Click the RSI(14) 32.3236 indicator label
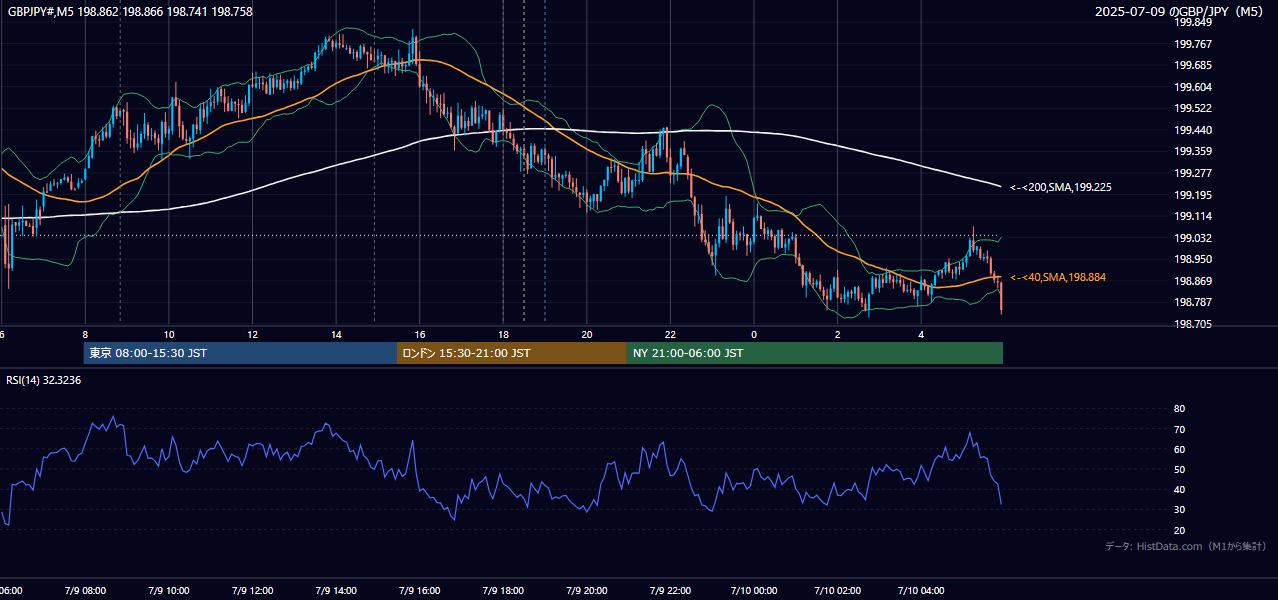Viewport: 1278px width, 600px height. click(44, 380)
